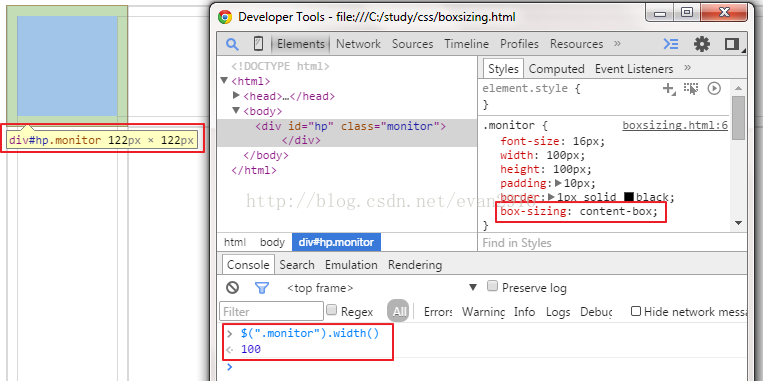The width and height of the screenshot is (763, 381).
Task: Show All console messages
Action: click(399, 311)
